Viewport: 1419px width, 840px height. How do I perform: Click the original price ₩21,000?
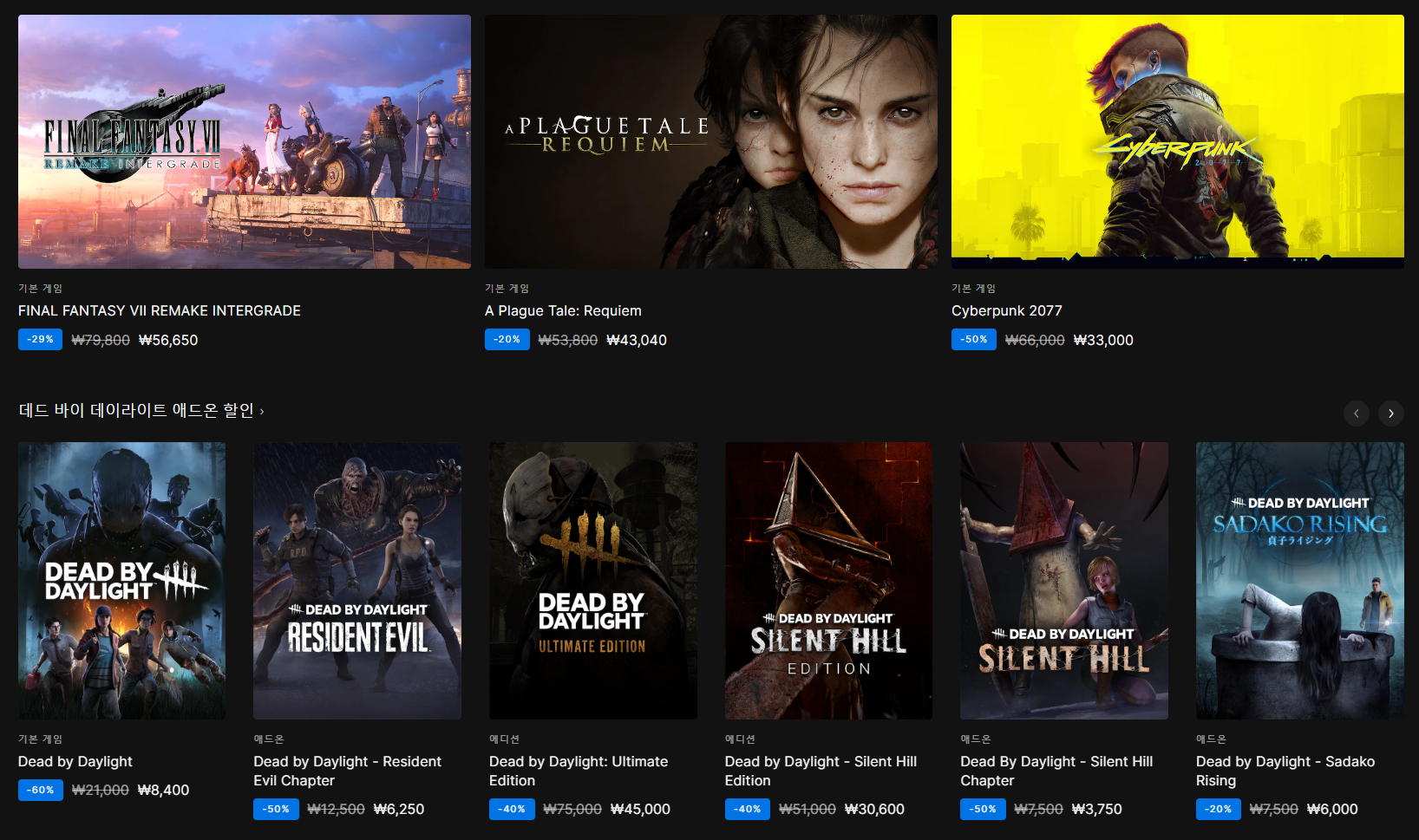pyautogui.click(x=101, y=790)
